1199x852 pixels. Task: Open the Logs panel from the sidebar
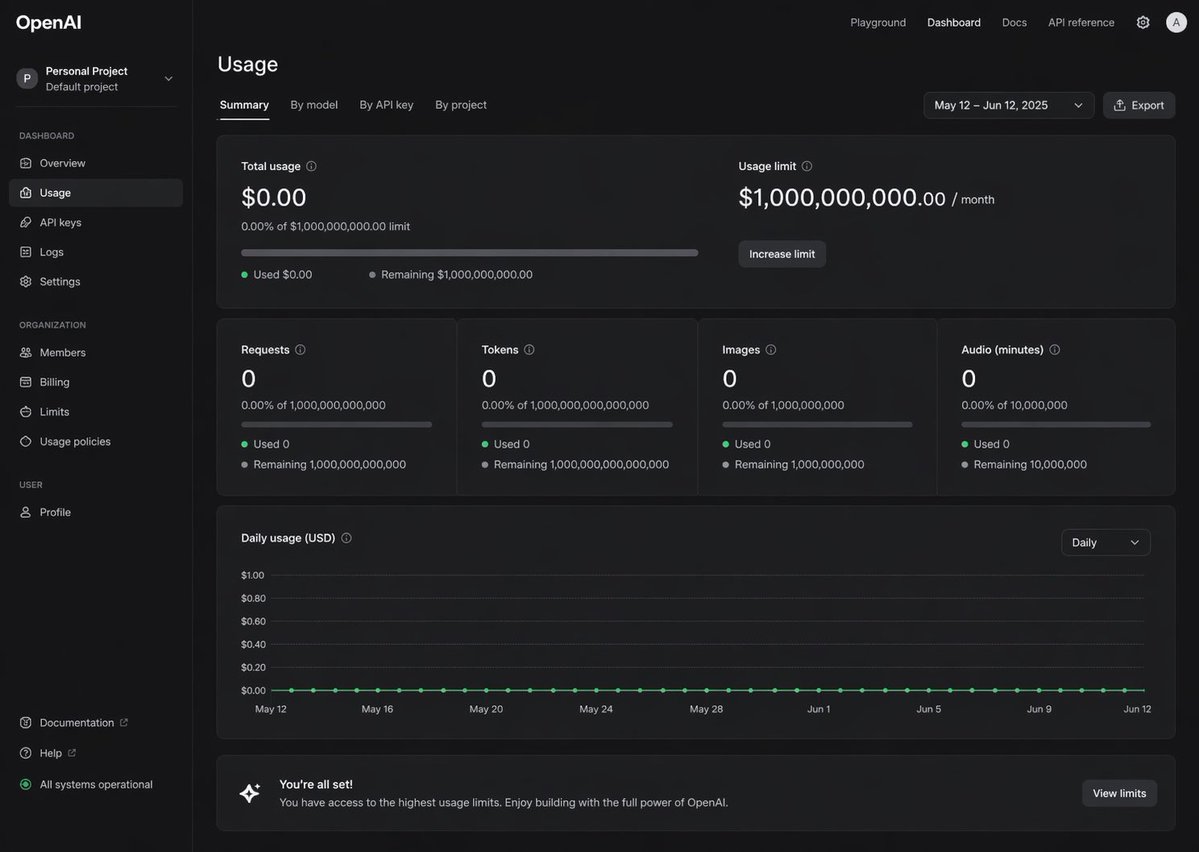coord(51,249)
